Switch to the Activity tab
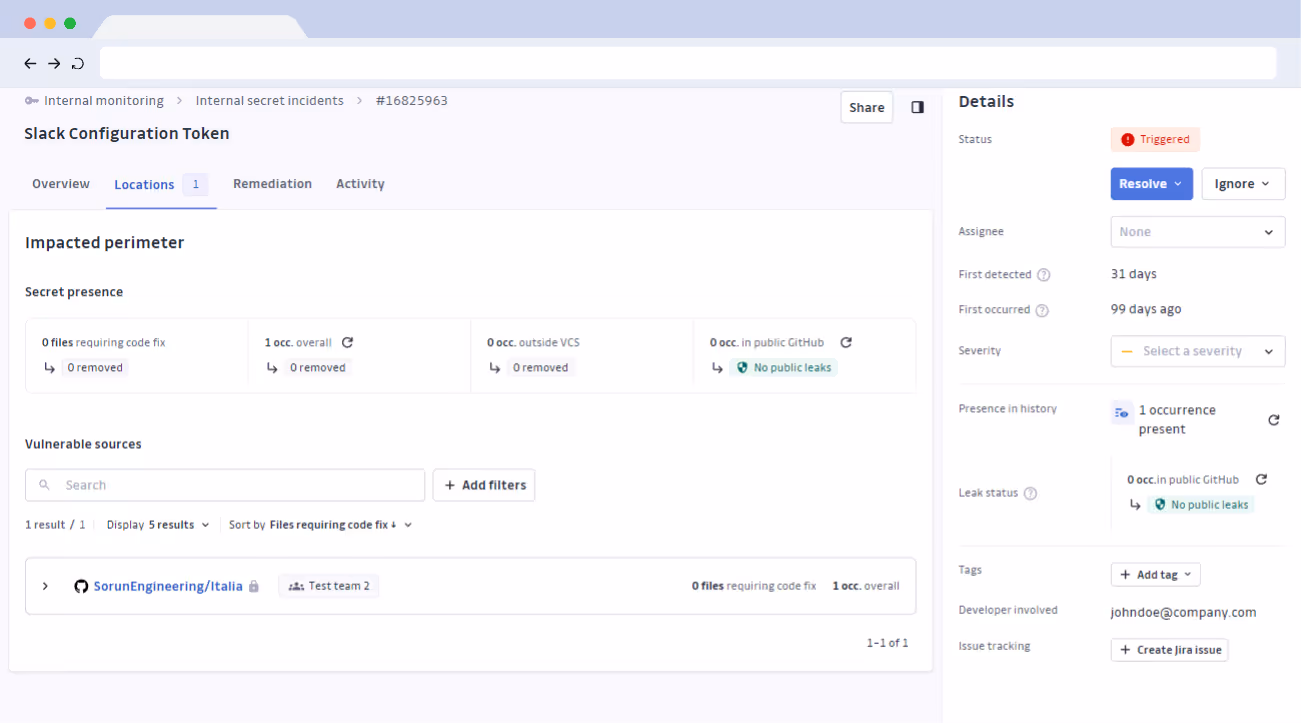This screenshot has width=1301, height=723. (360, 184)
